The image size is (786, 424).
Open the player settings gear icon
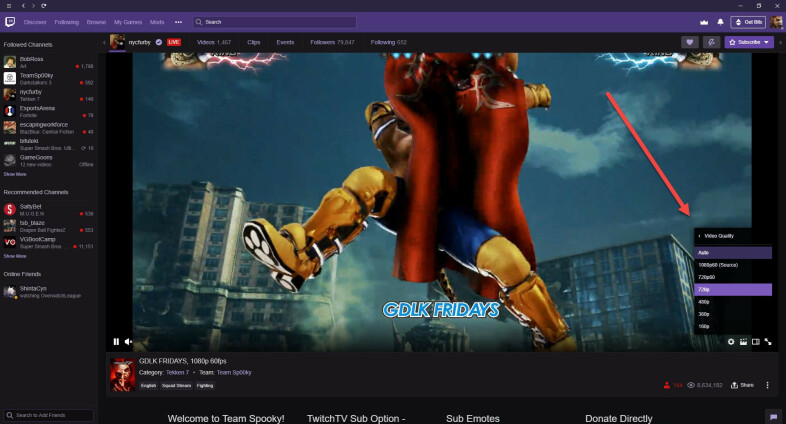[x=731, y=342]
